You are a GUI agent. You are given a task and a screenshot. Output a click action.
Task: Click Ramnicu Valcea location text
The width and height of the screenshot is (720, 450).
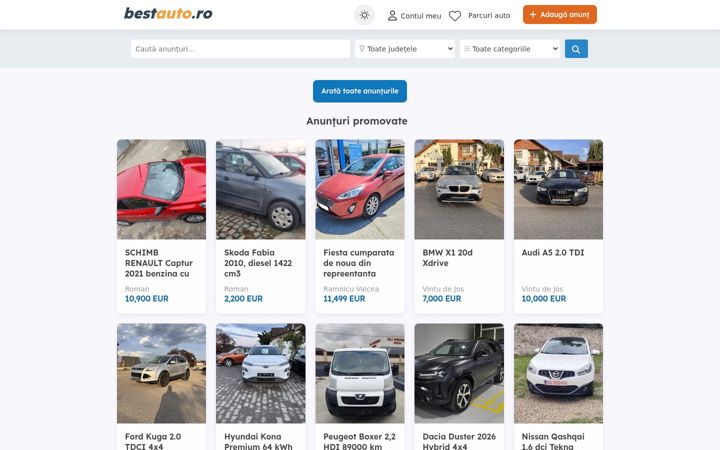point(351,289)
